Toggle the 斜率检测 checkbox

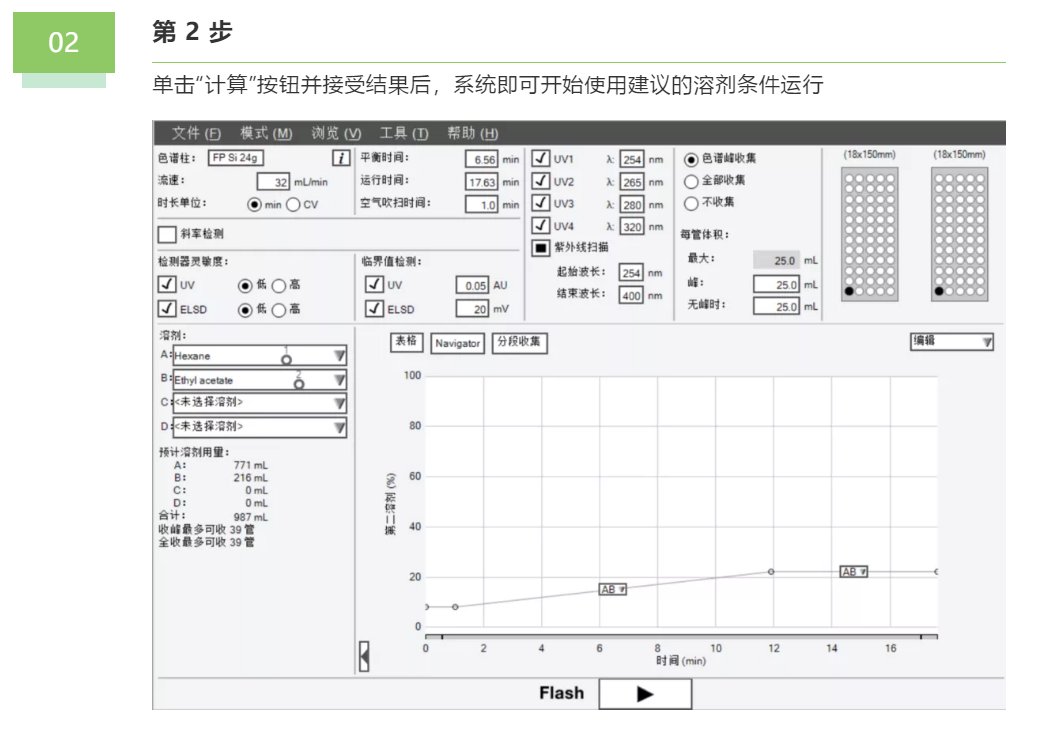(166, 235)
